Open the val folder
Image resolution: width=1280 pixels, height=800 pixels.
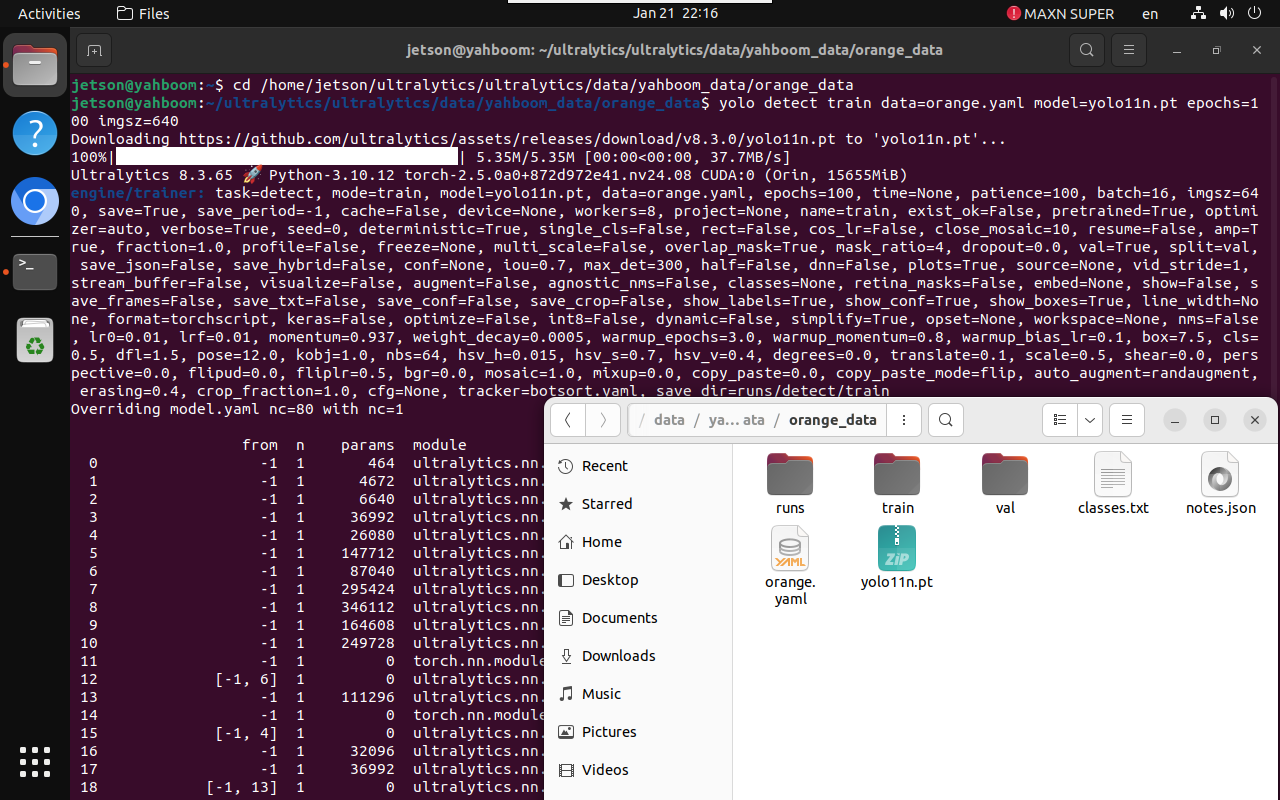pos(1005,484)
